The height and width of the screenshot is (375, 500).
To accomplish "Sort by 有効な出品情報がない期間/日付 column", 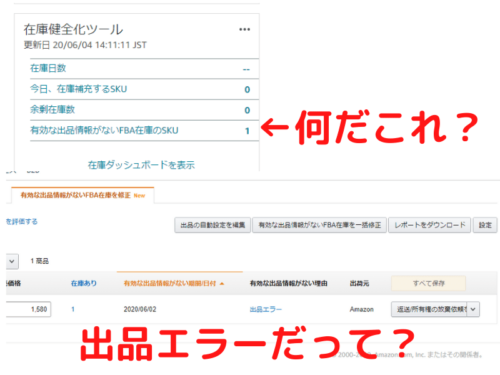I will 170,284.
